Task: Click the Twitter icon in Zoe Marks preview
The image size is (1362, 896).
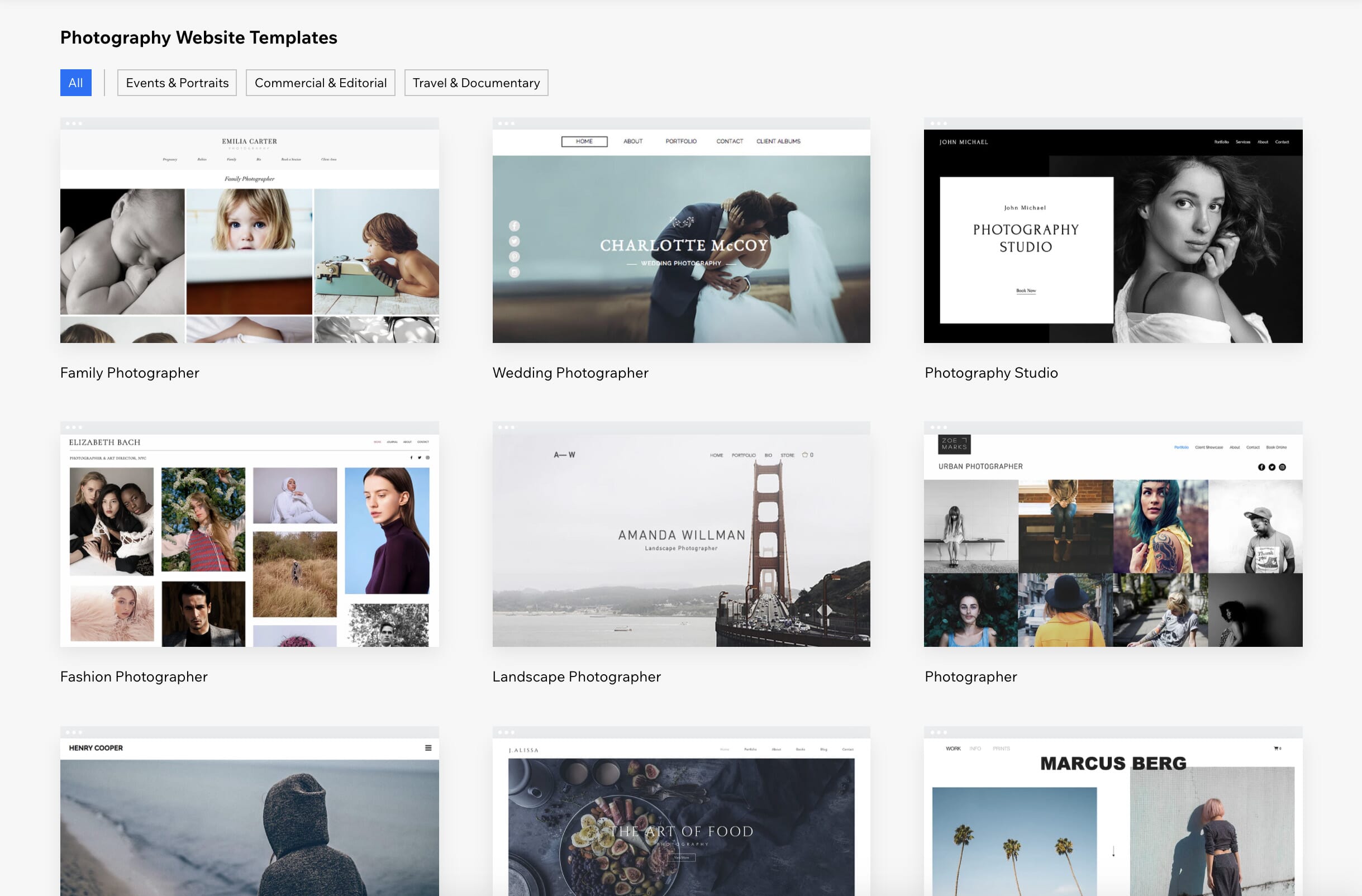Action: pos(1271,467)
